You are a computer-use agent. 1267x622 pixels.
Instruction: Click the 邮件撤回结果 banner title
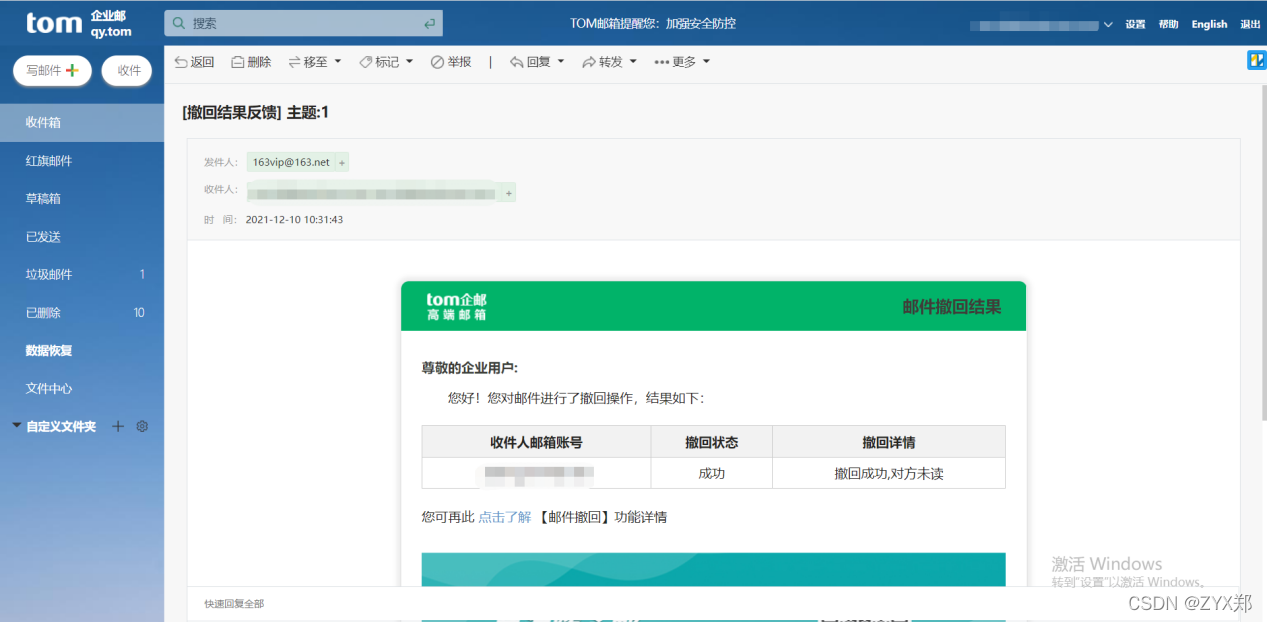tap(951, 307)
